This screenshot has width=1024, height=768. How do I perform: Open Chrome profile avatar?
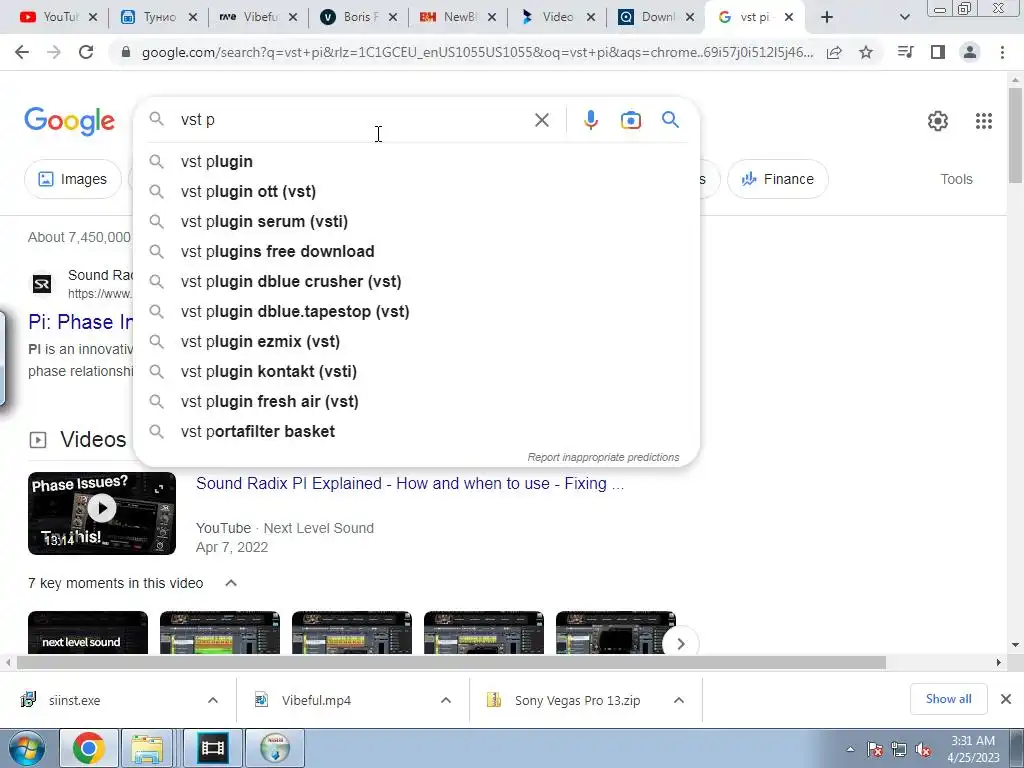970,52
